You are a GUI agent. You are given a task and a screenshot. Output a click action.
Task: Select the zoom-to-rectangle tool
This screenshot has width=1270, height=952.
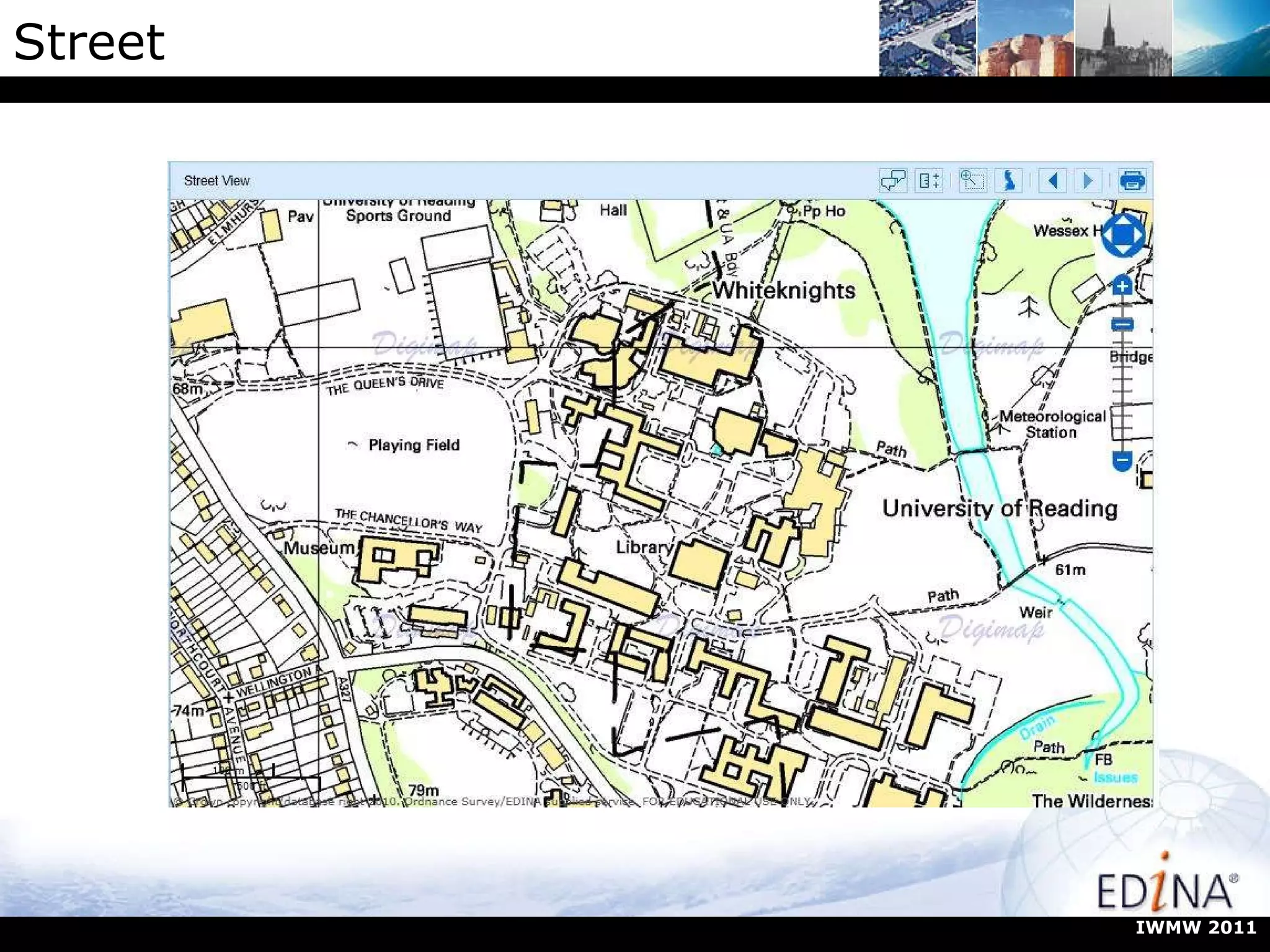(972, 181)
